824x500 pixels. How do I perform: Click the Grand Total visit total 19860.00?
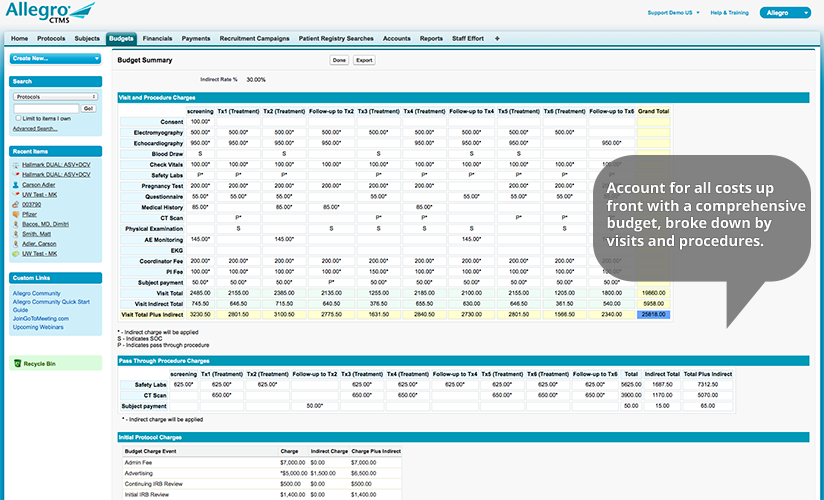tap(654, 293)
